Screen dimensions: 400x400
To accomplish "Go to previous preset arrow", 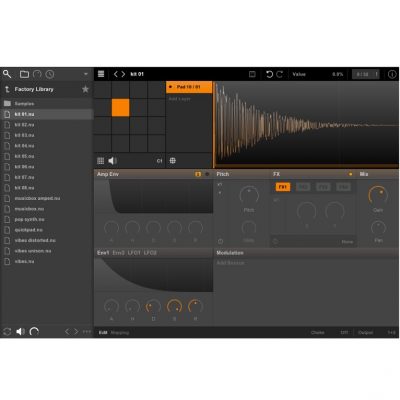I will click(116, 74).
